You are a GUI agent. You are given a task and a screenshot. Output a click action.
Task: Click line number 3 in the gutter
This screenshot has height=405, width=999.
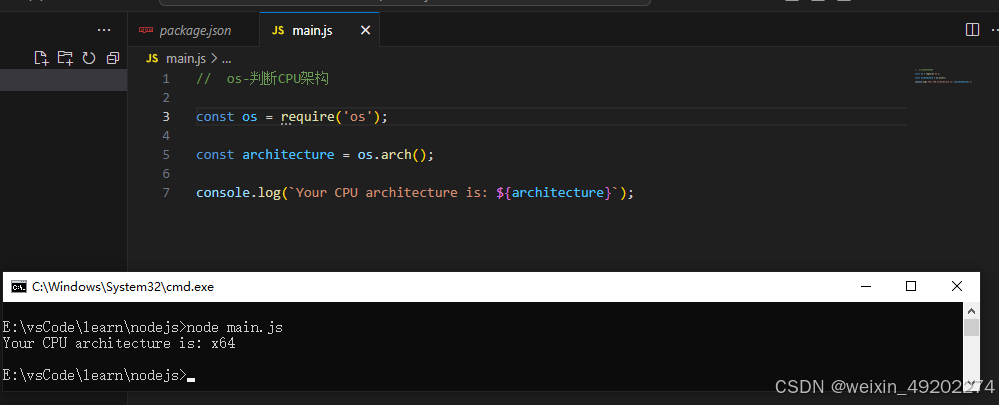(x=166, y=117)
